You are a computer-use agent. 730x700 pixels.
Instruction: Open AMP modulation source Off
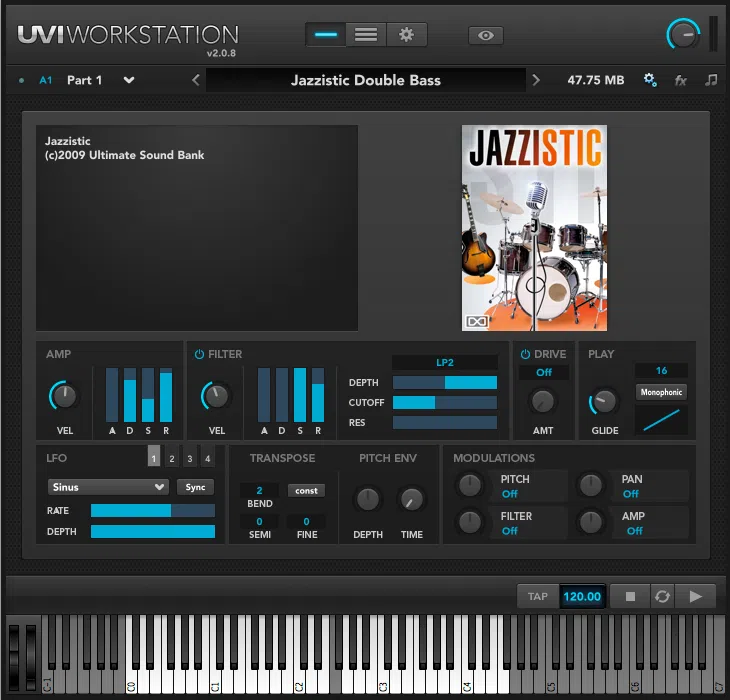pyautogui.click(x=634, y=531)
